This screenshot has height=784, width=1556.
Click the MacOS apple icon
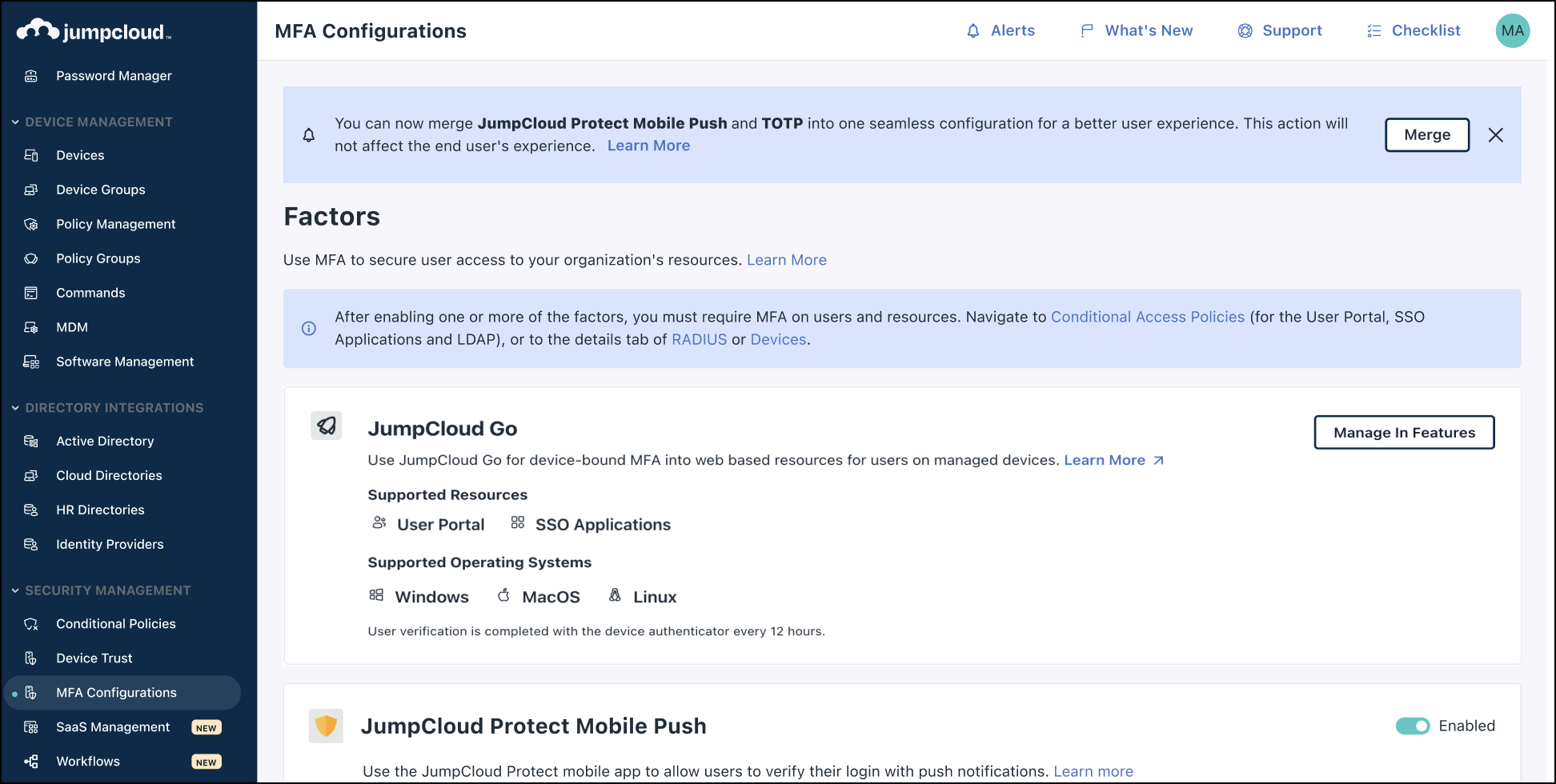503,595
